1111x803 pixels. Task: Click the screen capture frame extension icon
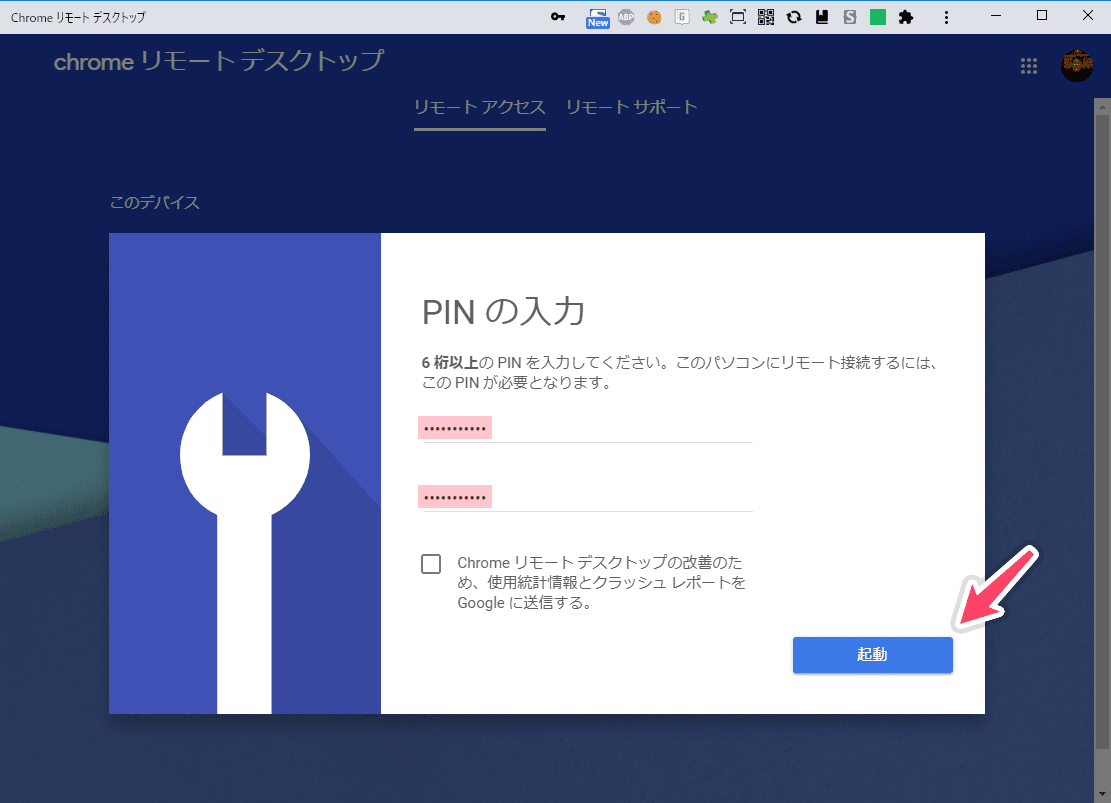coord(738,17)
